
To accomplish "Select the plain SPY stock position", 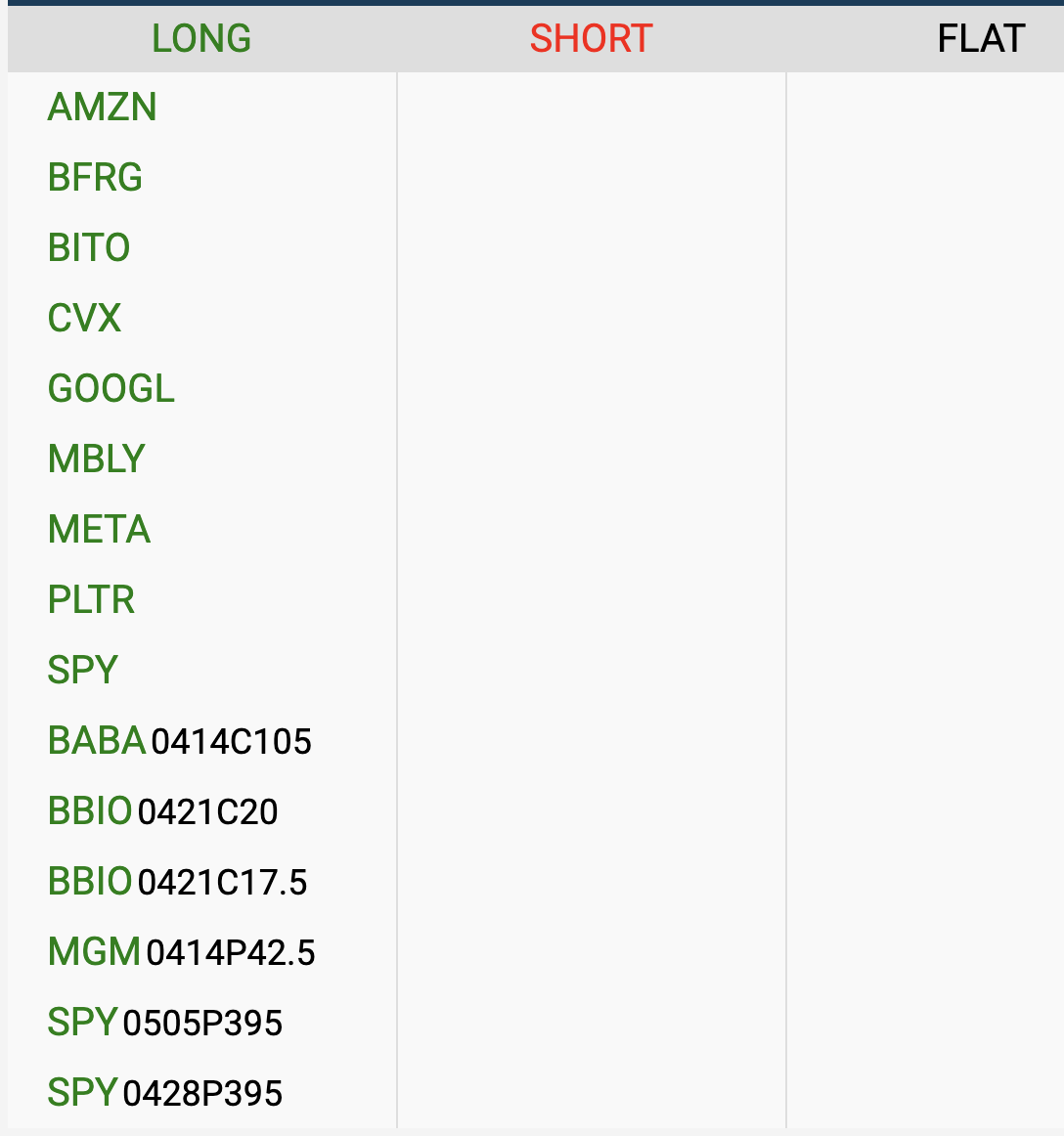I will pyautogui.click(x=83, y=671).
